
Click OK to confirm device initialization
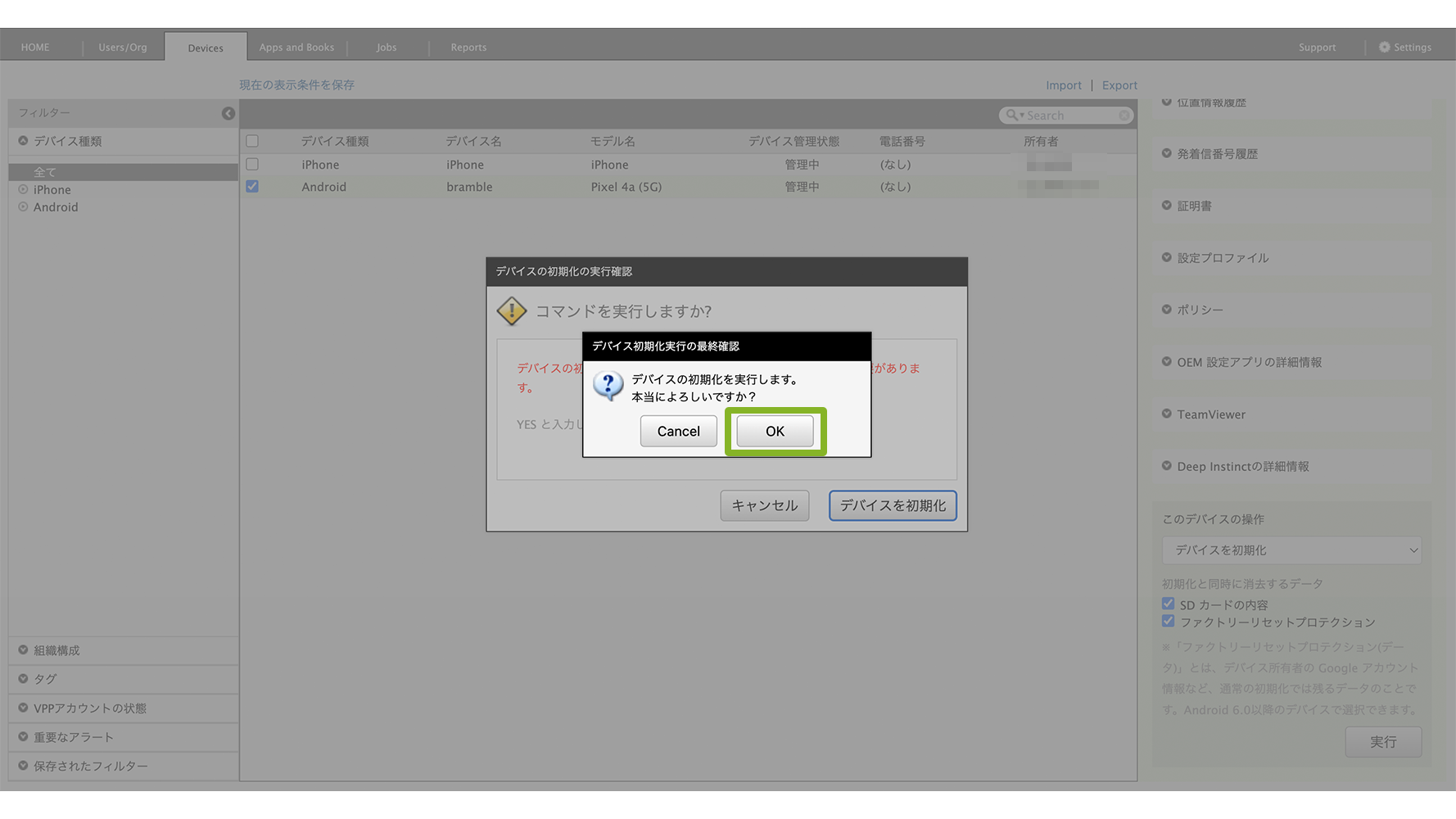click(775, 432)
